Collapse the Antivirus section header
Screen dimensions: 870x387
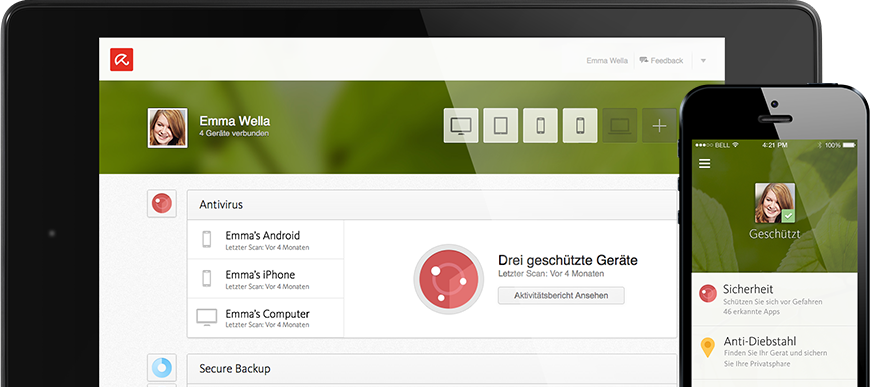tap(432, 204)
